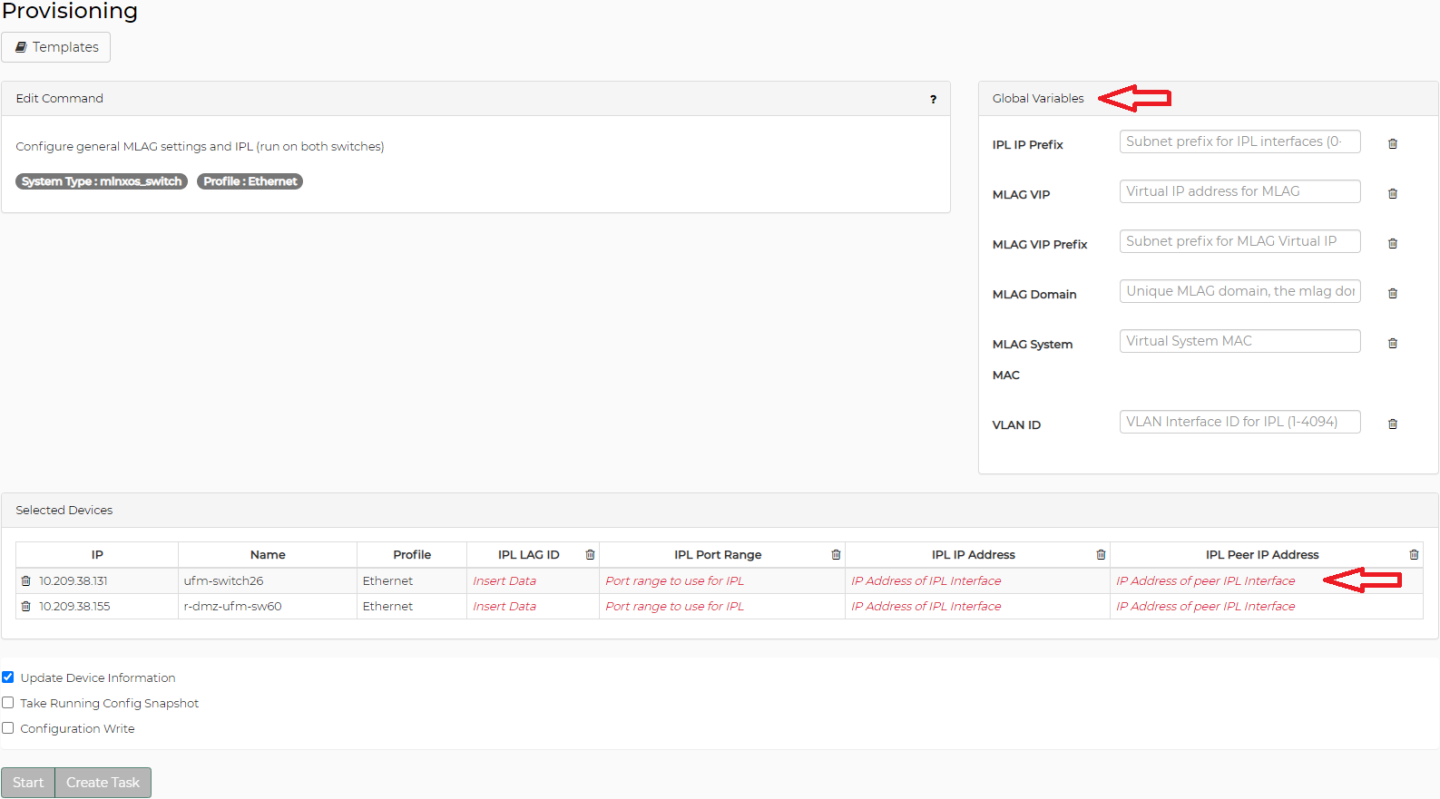Image resolution: width=1440 pixels, height=799 pixels.
Task: Click trash icon in IPL LAG ID column header
Action: 590,555
